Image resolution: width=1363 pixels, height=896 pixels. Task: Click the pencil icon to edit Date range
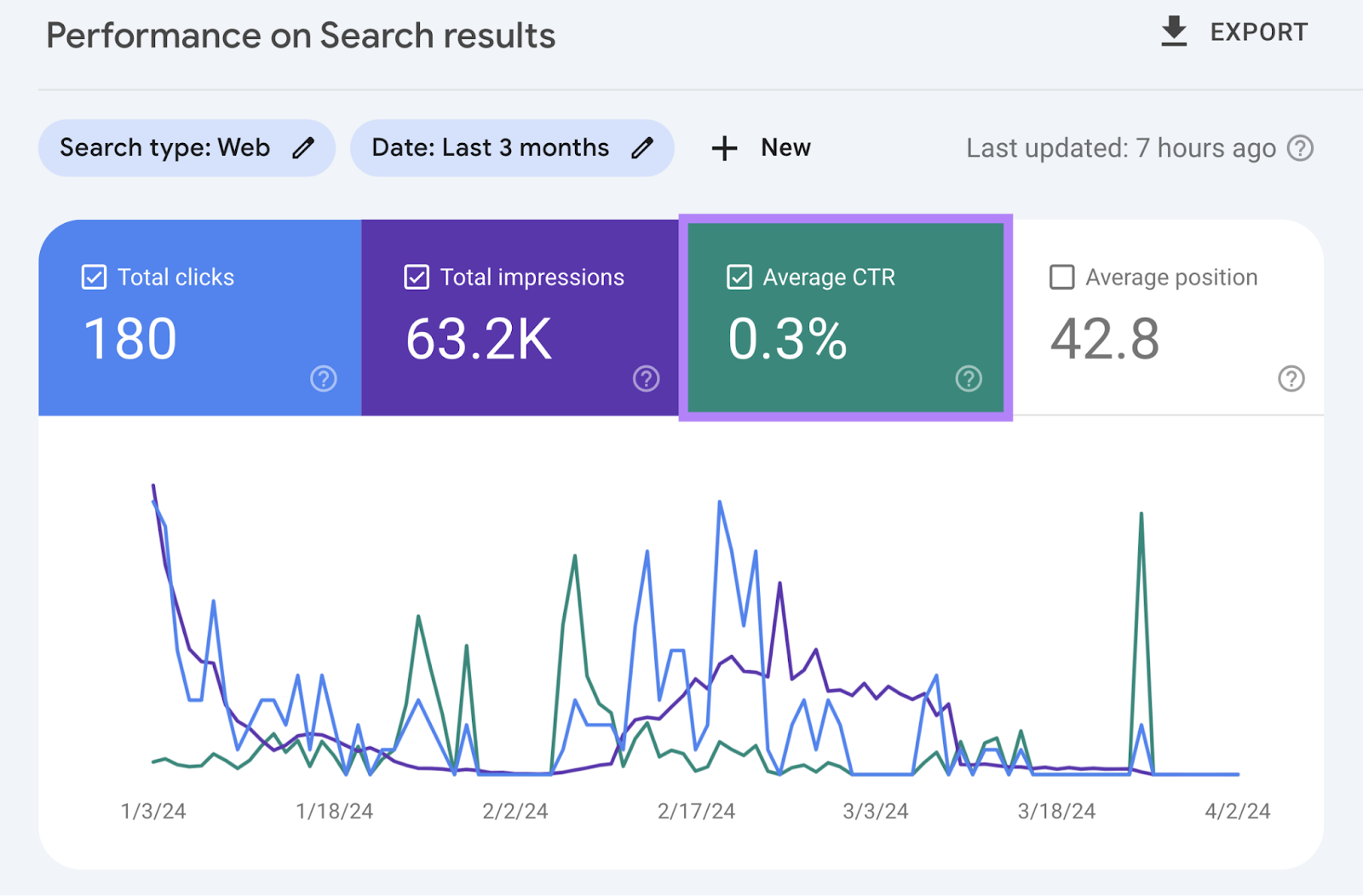[642, 147]
